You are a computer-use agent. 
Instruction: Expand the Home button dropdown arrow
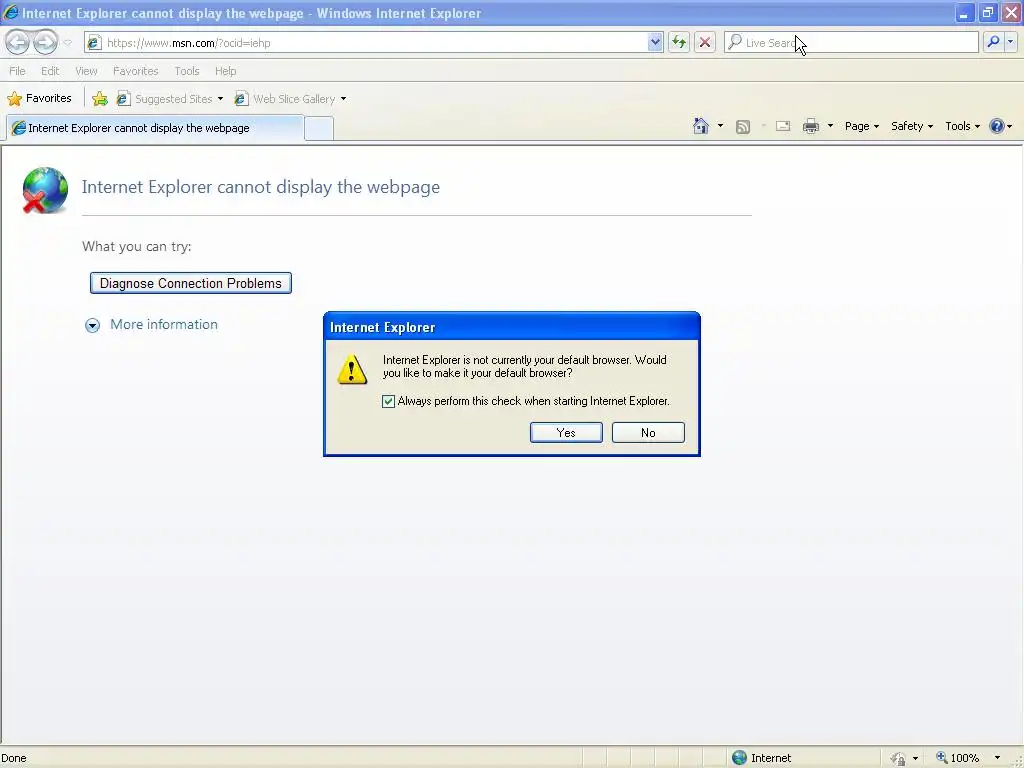click(720, 126)
